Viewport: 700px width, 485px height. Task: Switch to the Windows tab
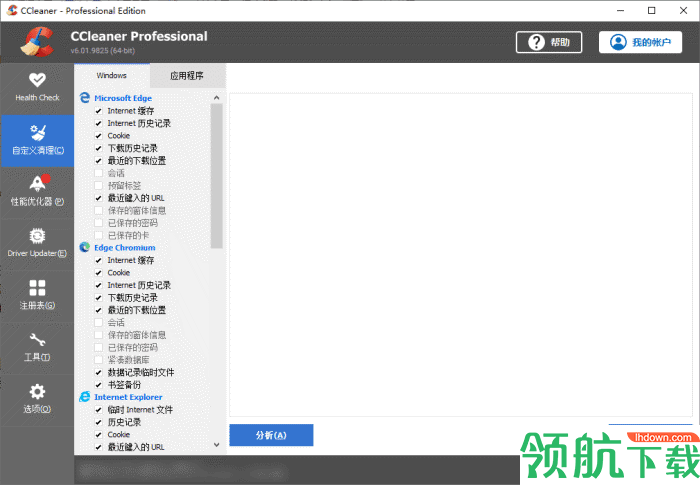click(x=112, y=75)
